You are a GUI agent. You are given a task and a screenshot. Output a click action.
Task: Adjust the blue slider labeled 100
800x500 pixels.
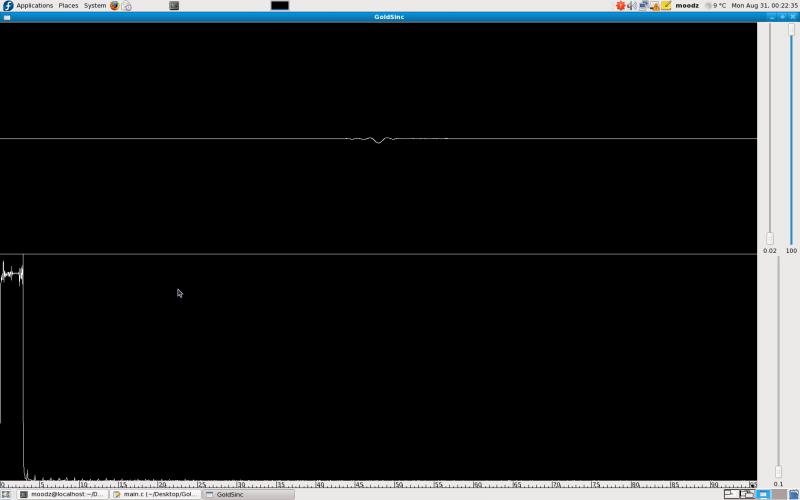pyautogui.click(x=791, y=30)
